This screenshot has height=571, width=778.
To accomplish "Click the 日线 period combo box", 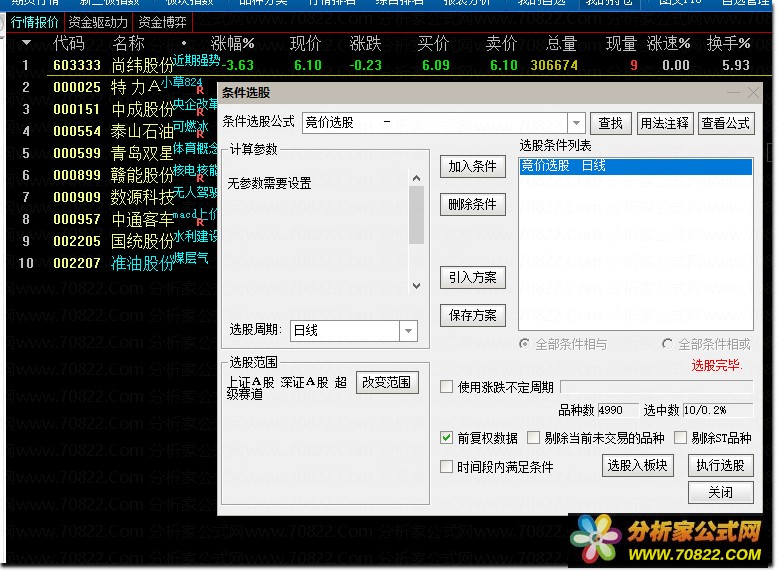I will pos(345,331).
